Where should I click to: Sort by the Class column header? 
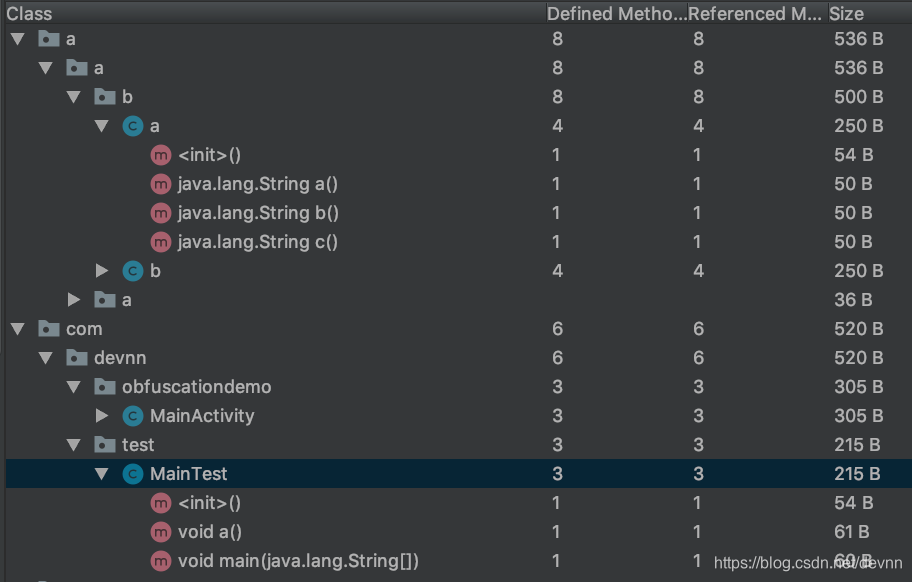click(x=30, y=14)
